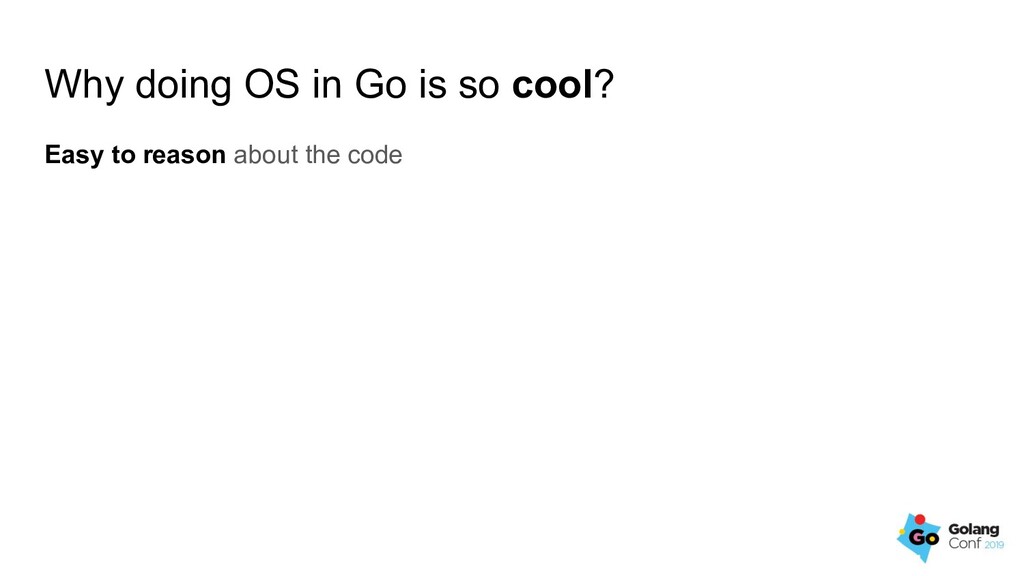Screen dimensions: 1024x576
Task: Click the pink center of the logo's G
Action: tap(916, 537)
